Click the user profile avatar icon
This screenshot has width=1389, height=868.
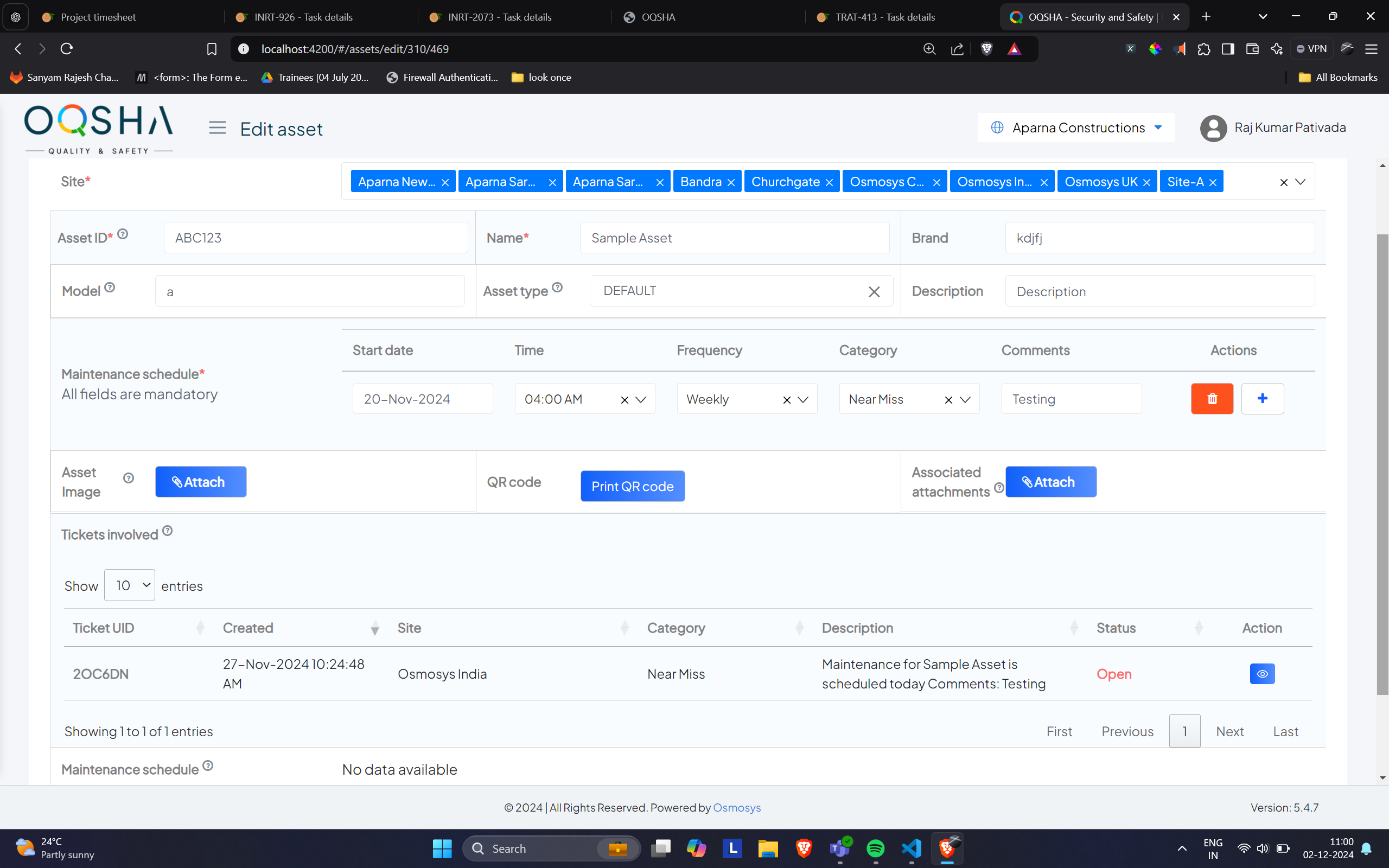(x=1213, y=128)
